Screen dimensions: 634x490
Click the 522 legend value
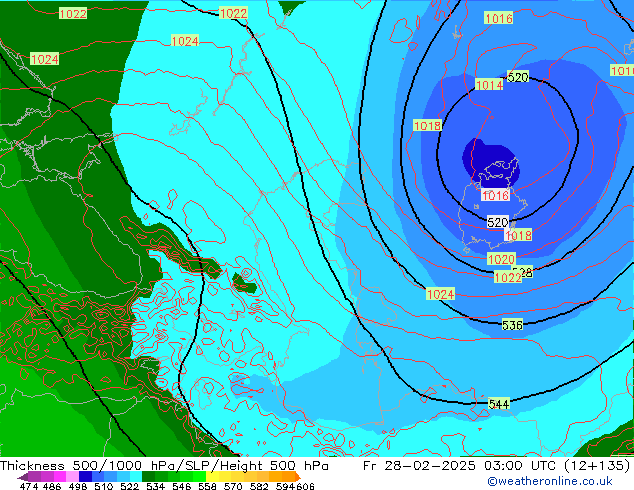pos(129,486)
